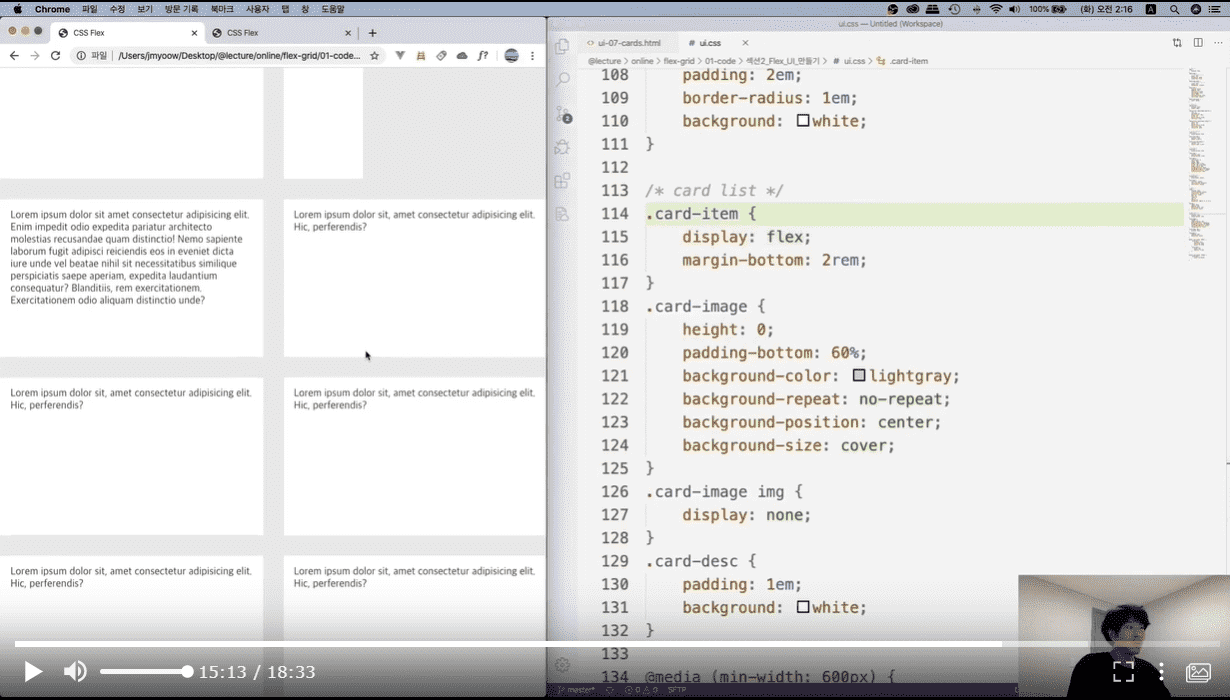1230x700 pixels.
Task: Open Spotlight search in the menu bar
Action: [x=1174, y=9]
